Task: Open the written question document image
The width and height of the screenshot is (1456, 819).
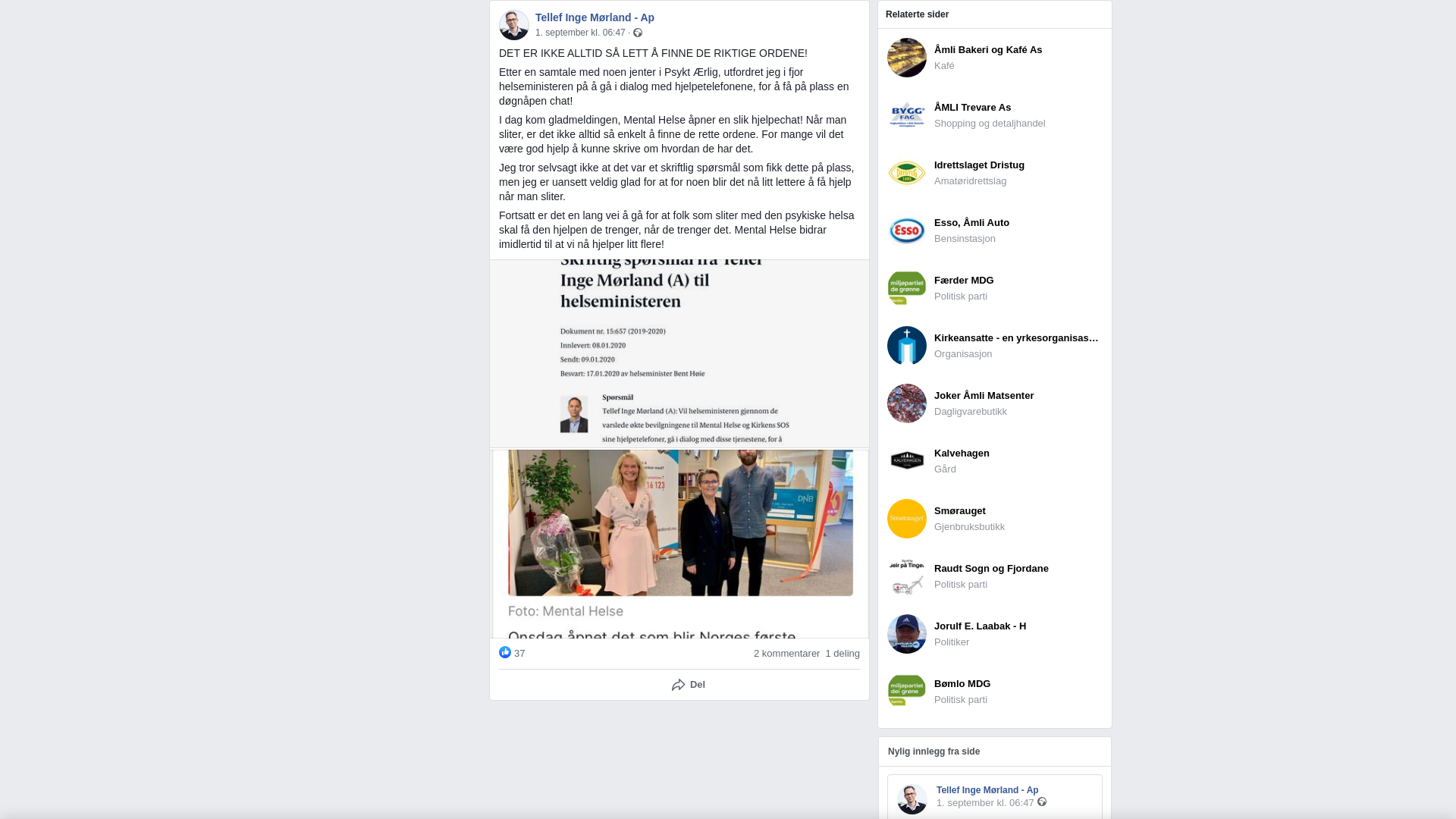Action: coord(679,353)
